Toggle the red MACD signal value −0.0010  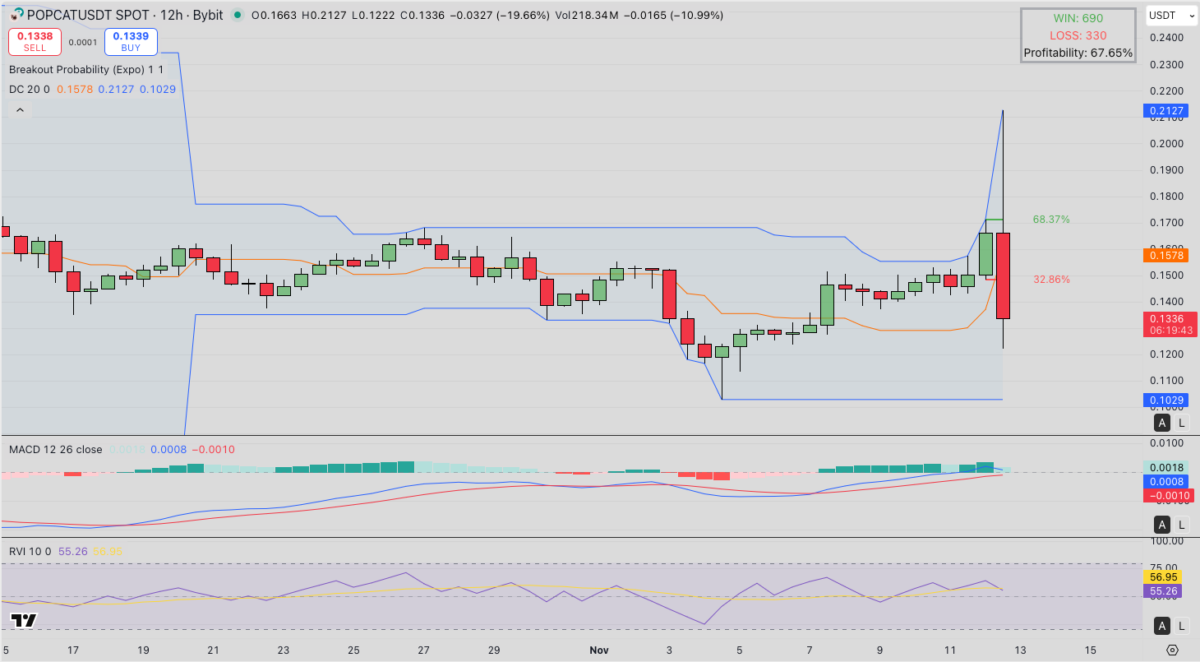pyautogui.click(x=213, y=449)
